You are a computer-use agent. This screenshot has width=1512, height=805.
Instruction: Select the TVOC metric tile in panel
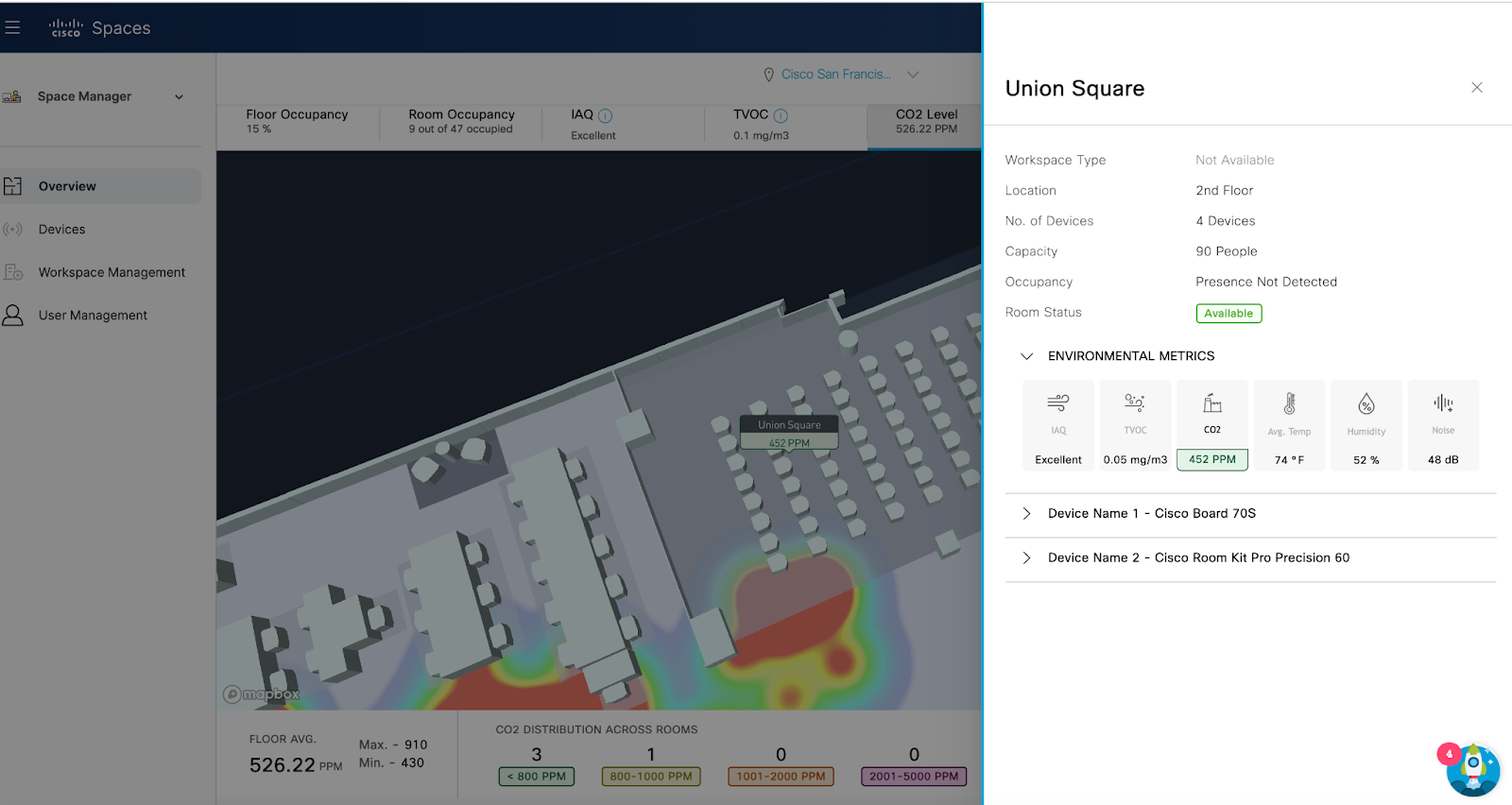click(x=1135, y=426)
